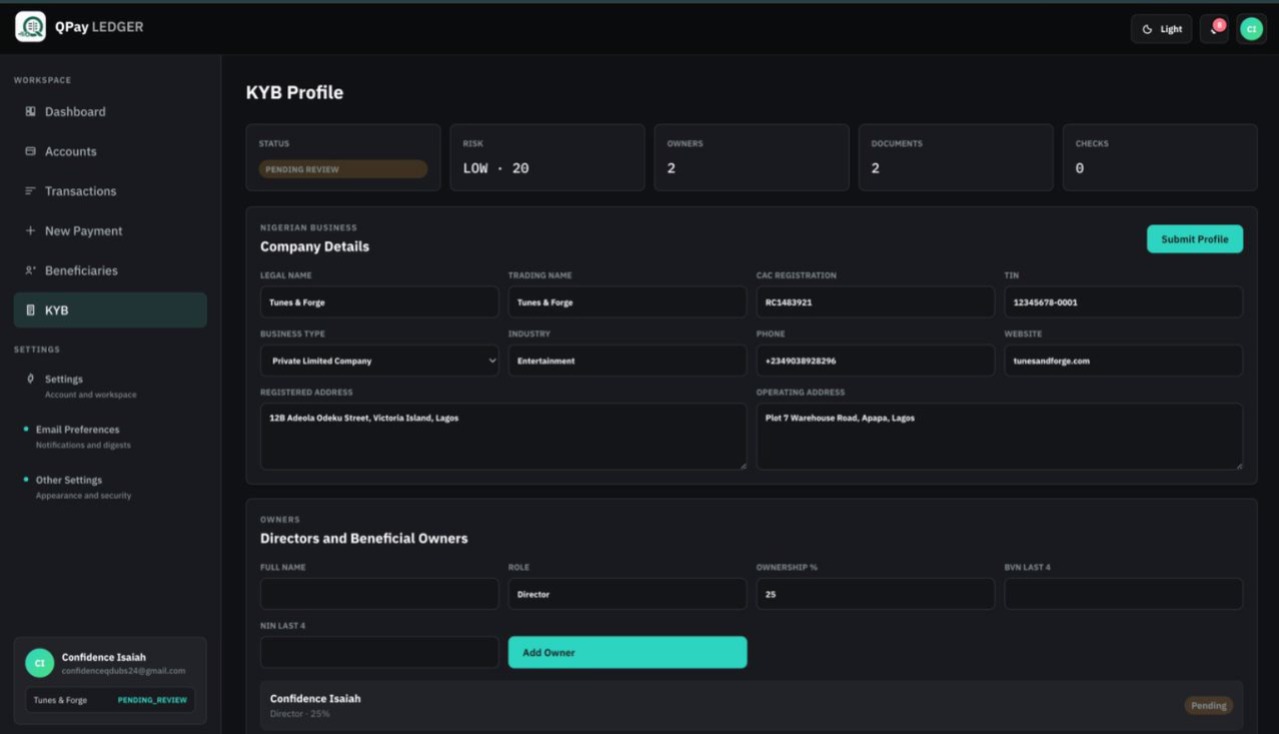Click the Submit Profile button

(x=1194, y=239)
